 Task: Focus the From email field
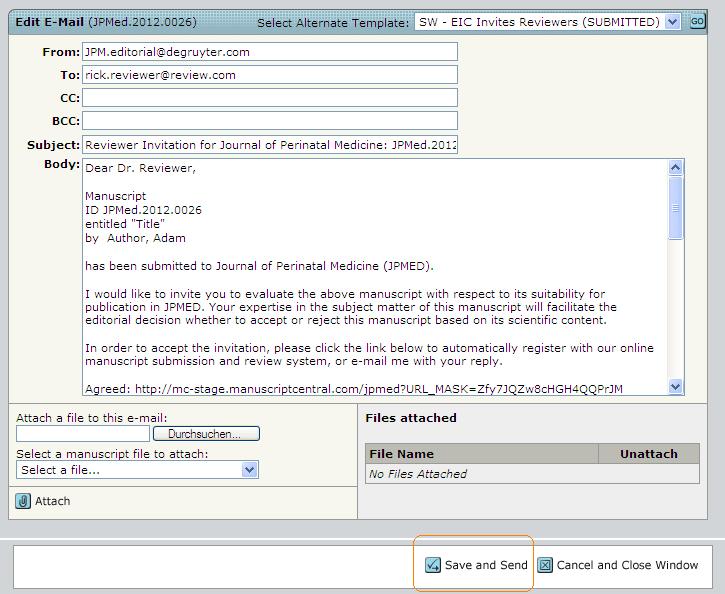click(269, 52)
